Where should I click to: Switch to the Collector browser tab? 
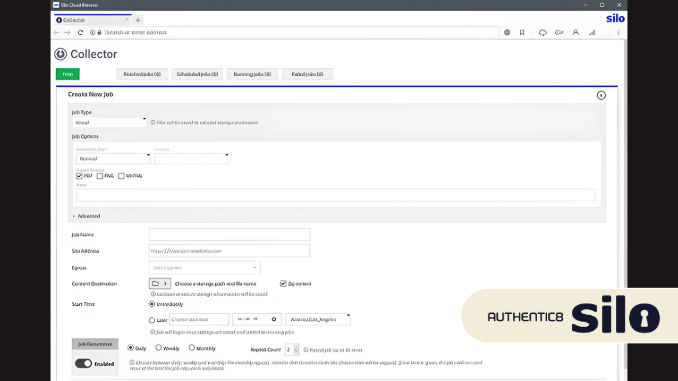pyautogui.click(x=92, y=20)
